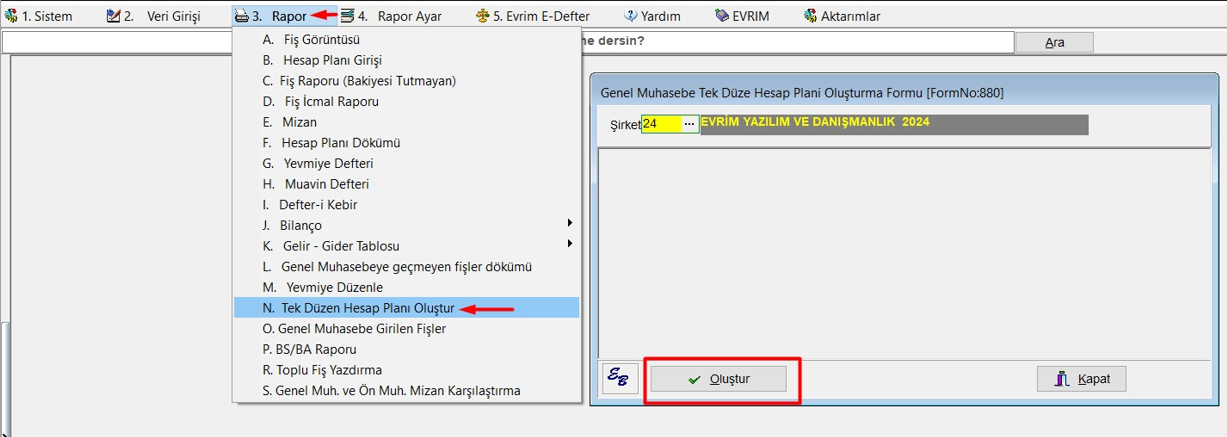Click the Rapor printer icon
The width and height of the screenshot is (1227, 437).
241,16
